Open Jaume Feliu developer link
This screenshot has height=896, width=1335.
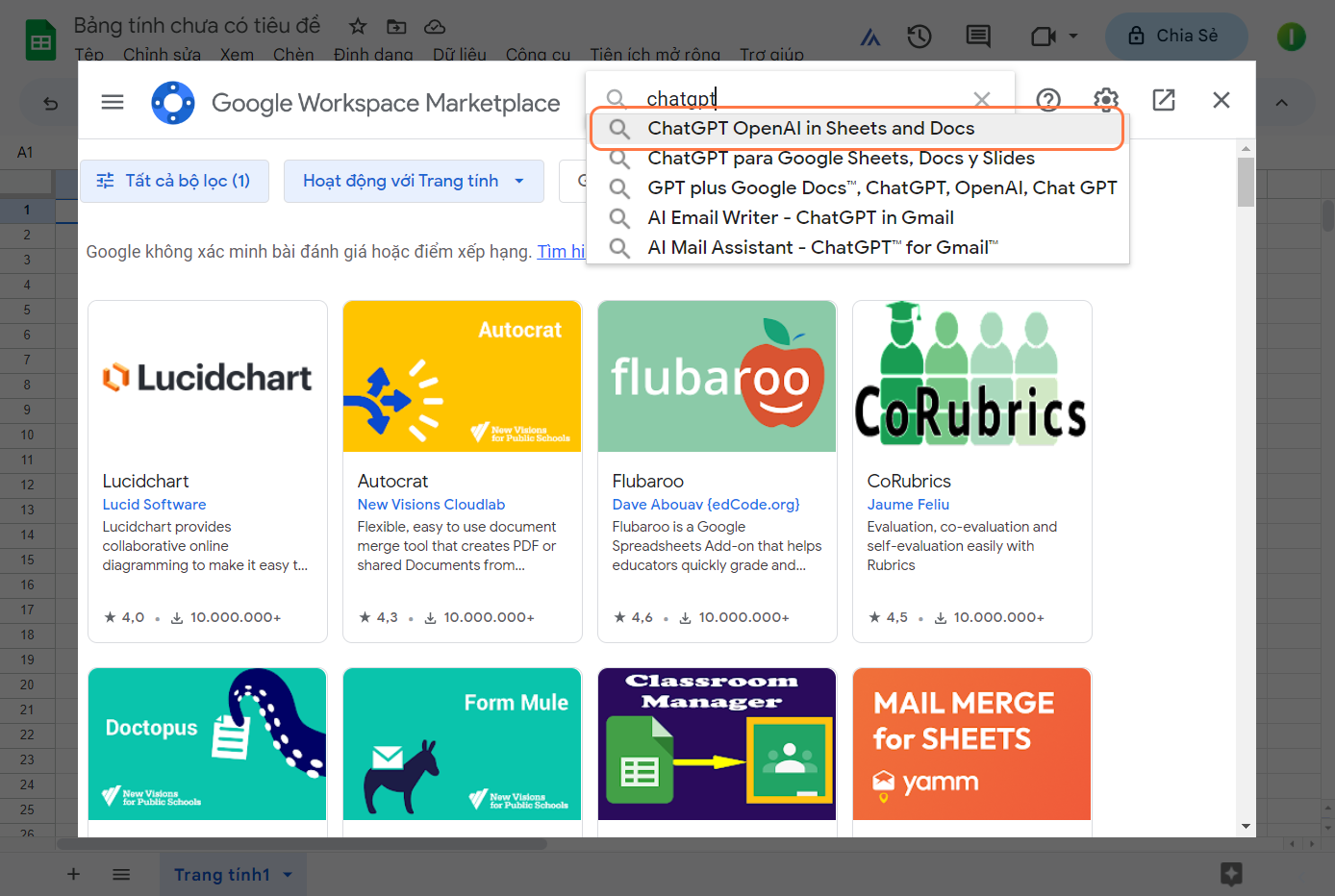[908, 505]
